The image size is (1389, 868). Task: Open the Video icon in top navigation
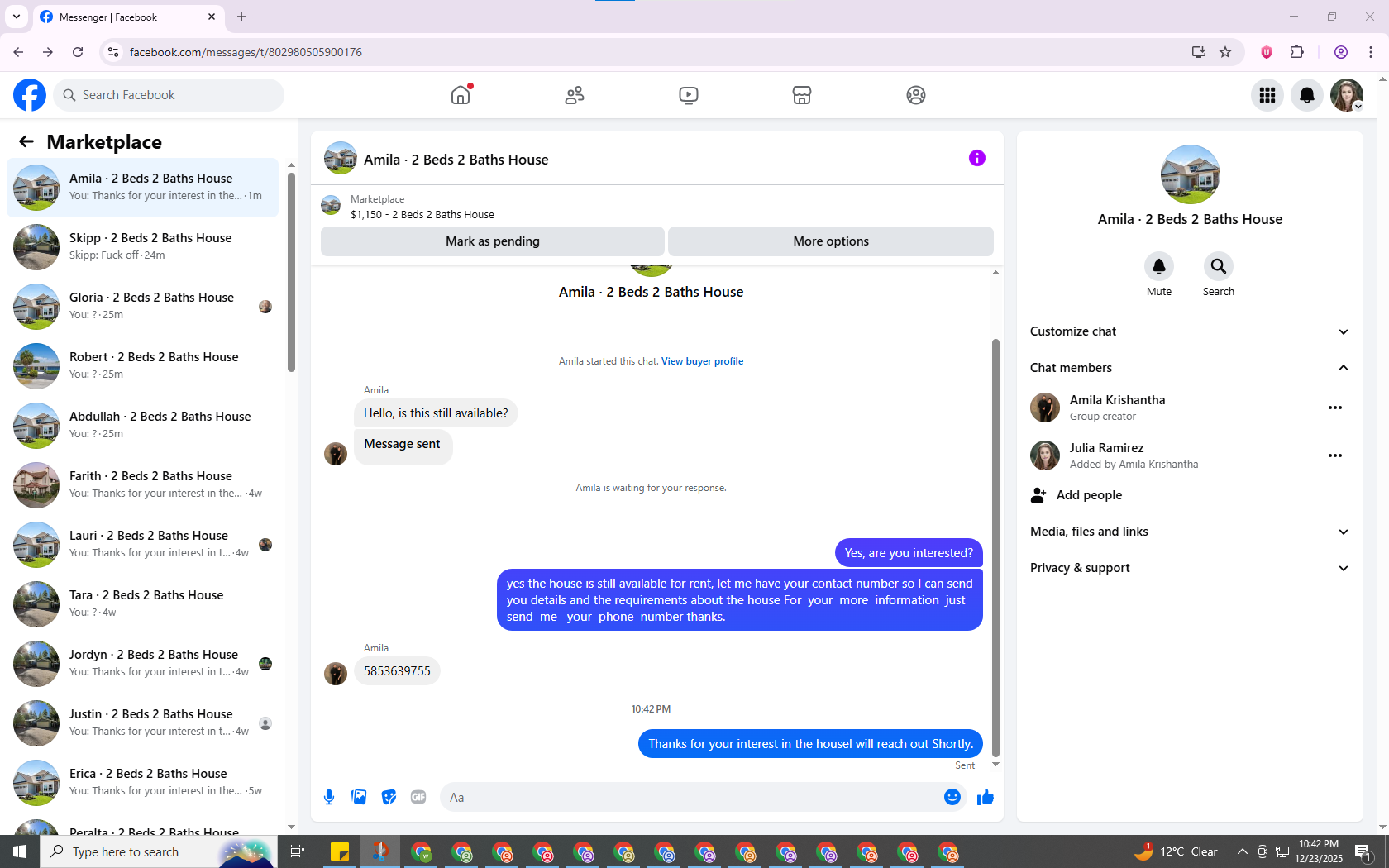(x=688, y=95)
